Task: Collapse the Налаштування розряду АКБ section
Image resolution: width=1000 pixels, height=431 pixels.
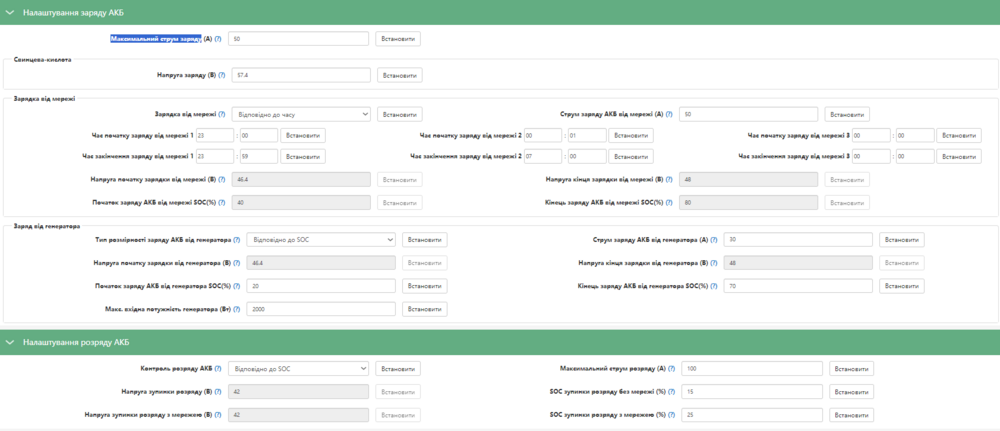Action: click(x=10, y=342)
